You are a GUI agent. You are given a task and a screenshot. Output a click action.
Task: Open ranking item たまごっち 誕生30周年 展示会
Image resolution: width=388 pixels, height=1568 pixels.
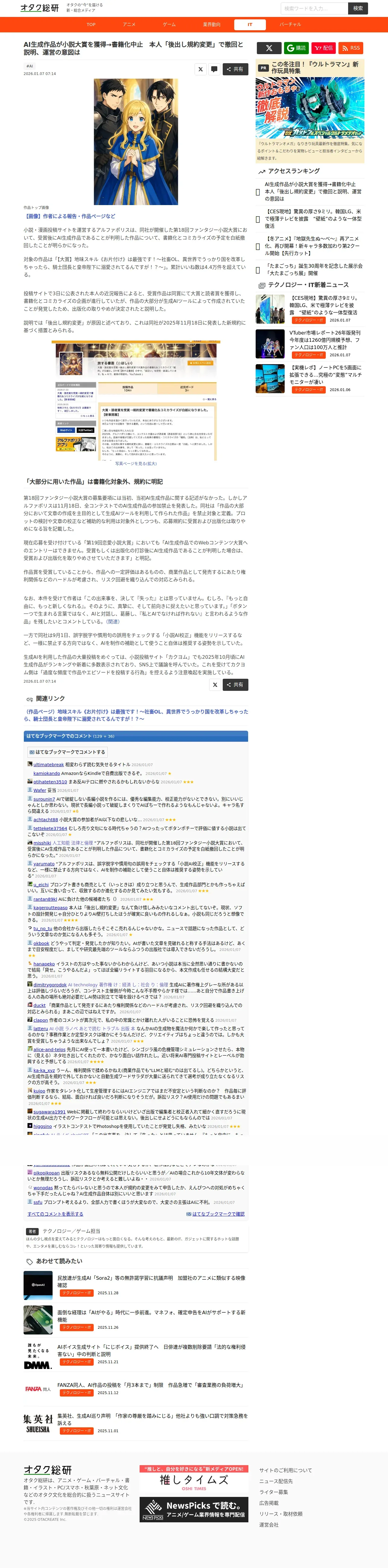click(313, 270)
